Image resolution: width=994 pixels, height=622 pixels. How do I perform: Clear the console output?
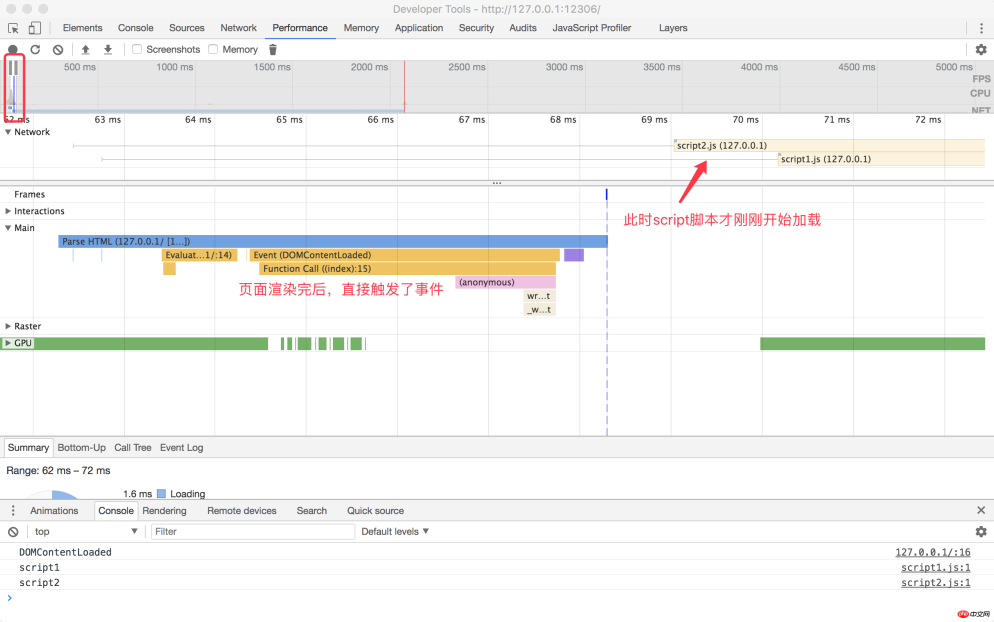[x=12, y=531]
